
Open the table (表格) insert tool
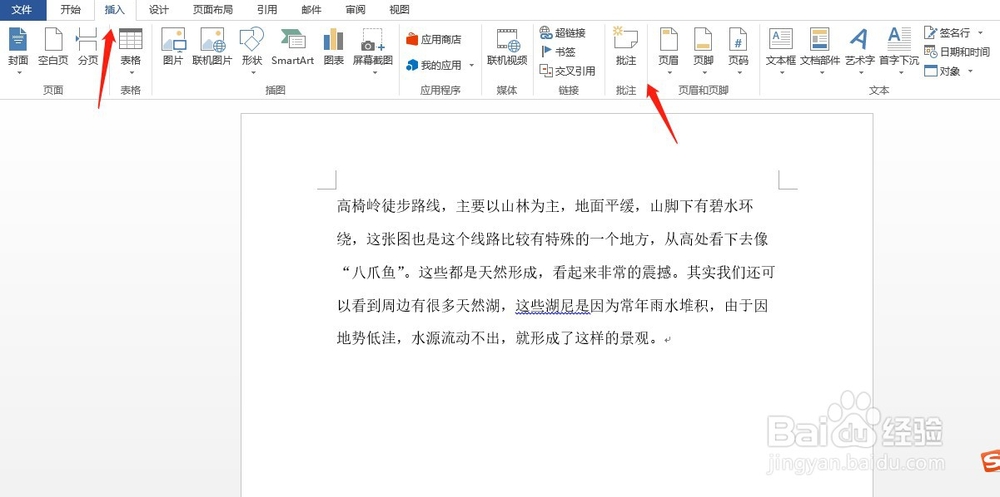pos(130,47)
